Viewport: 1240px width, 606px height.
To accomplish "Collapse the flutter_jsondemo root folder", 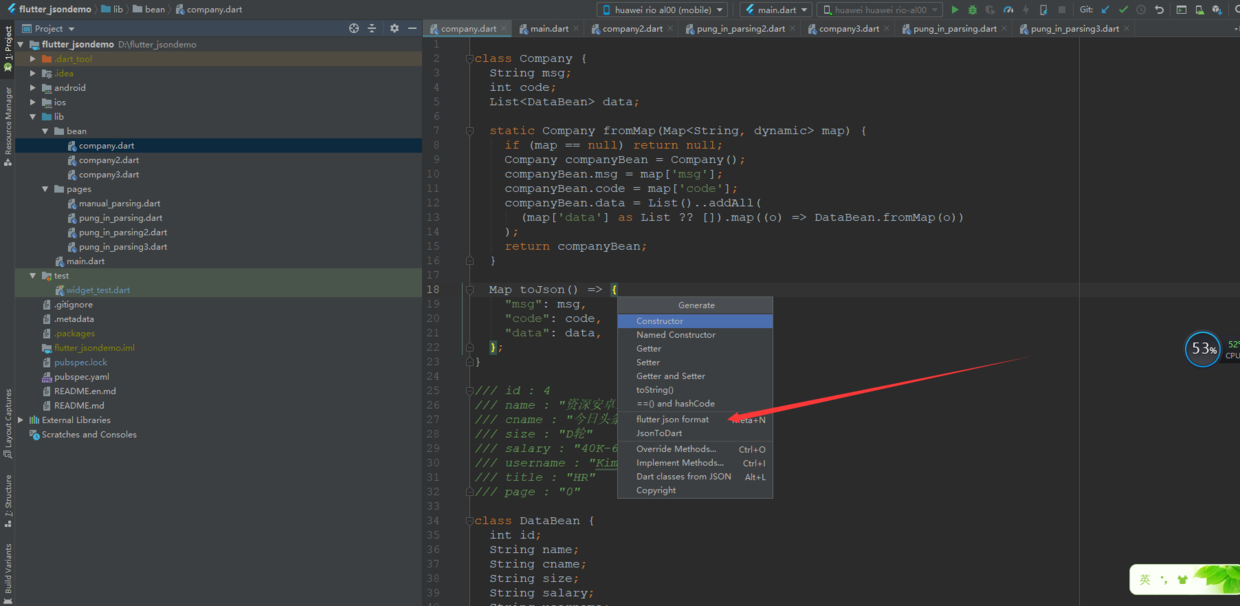I will (21, 45).
